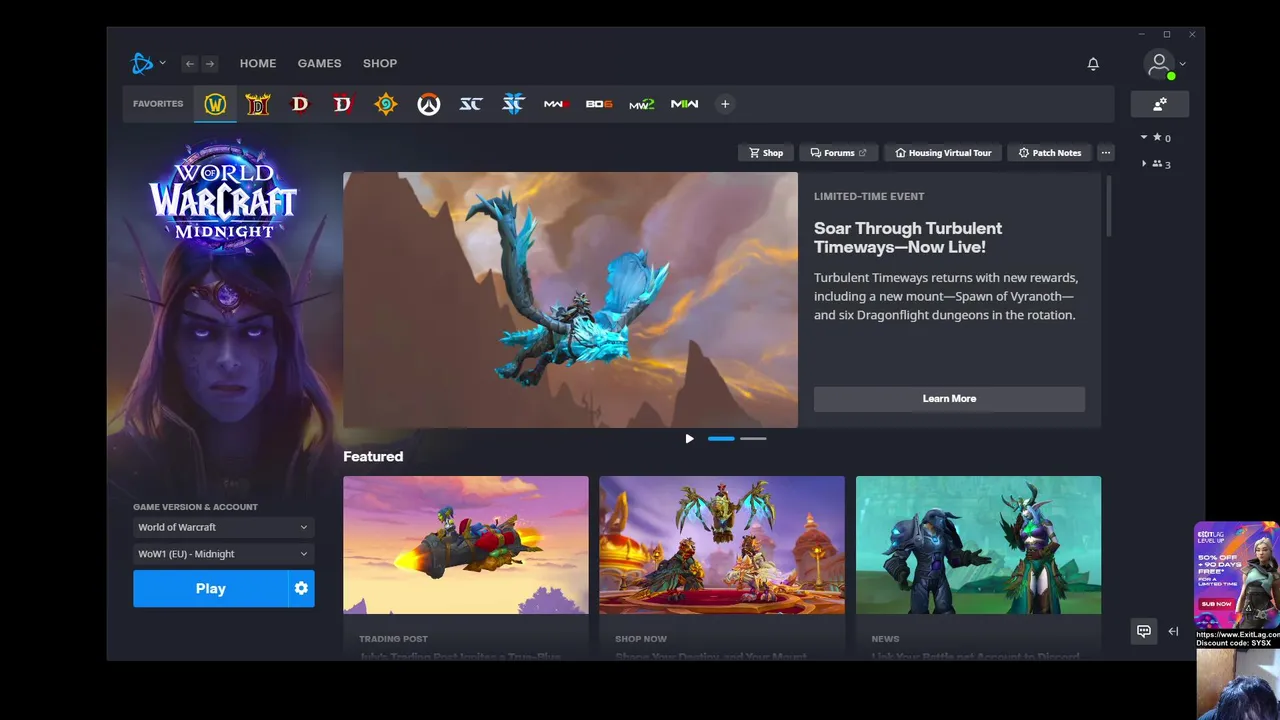Go to the GAMES tab
This screenshot has width=1280, height=720.
tap(319, 64)
